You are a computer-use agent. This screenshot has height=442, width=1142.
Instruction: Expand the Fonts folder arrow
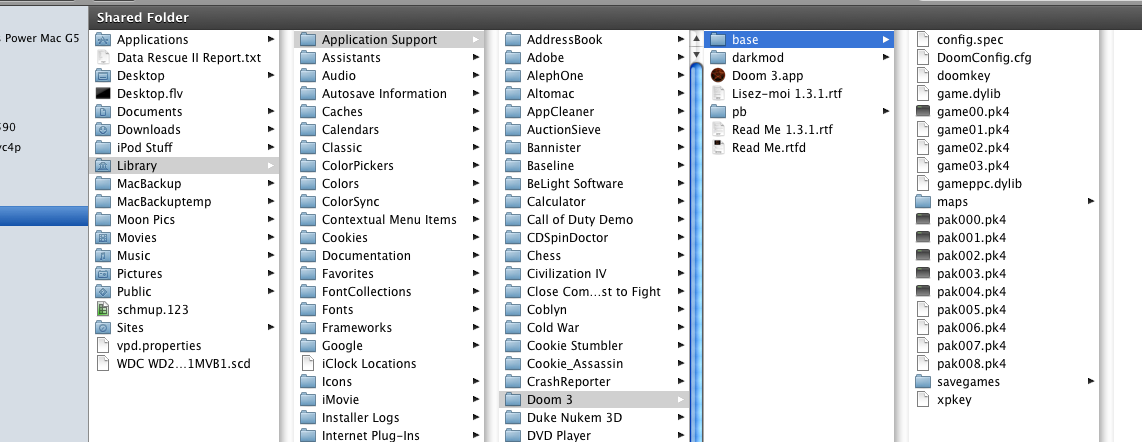click(476, 309)
